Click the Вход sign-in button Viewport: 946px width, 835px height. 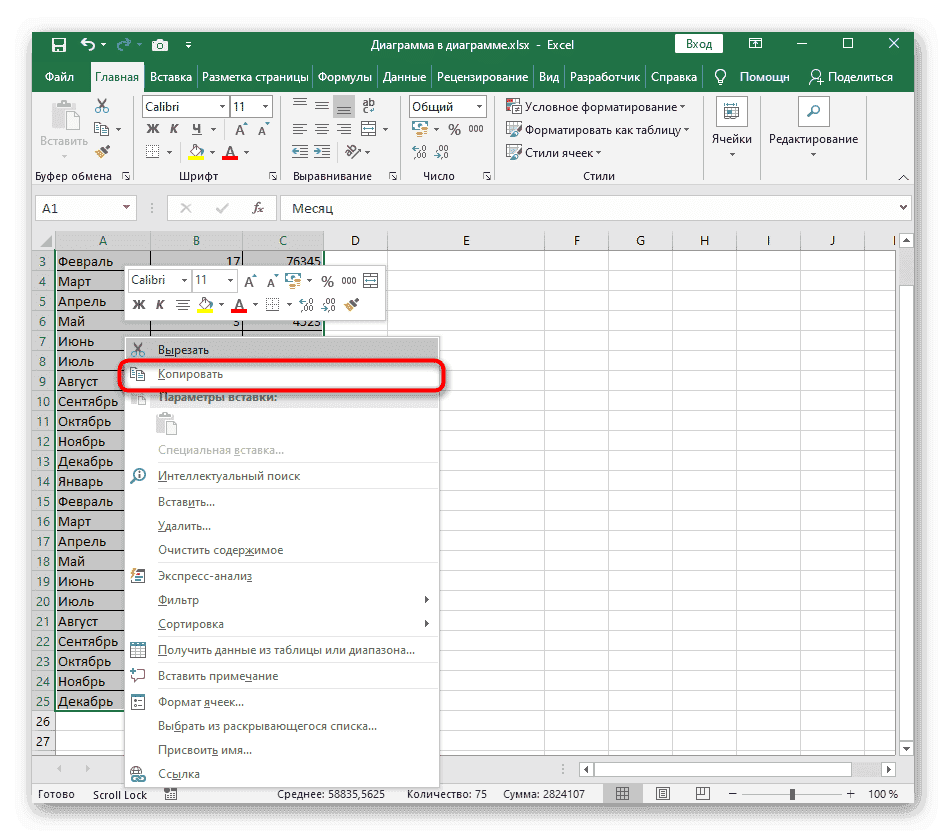point(700,44)
